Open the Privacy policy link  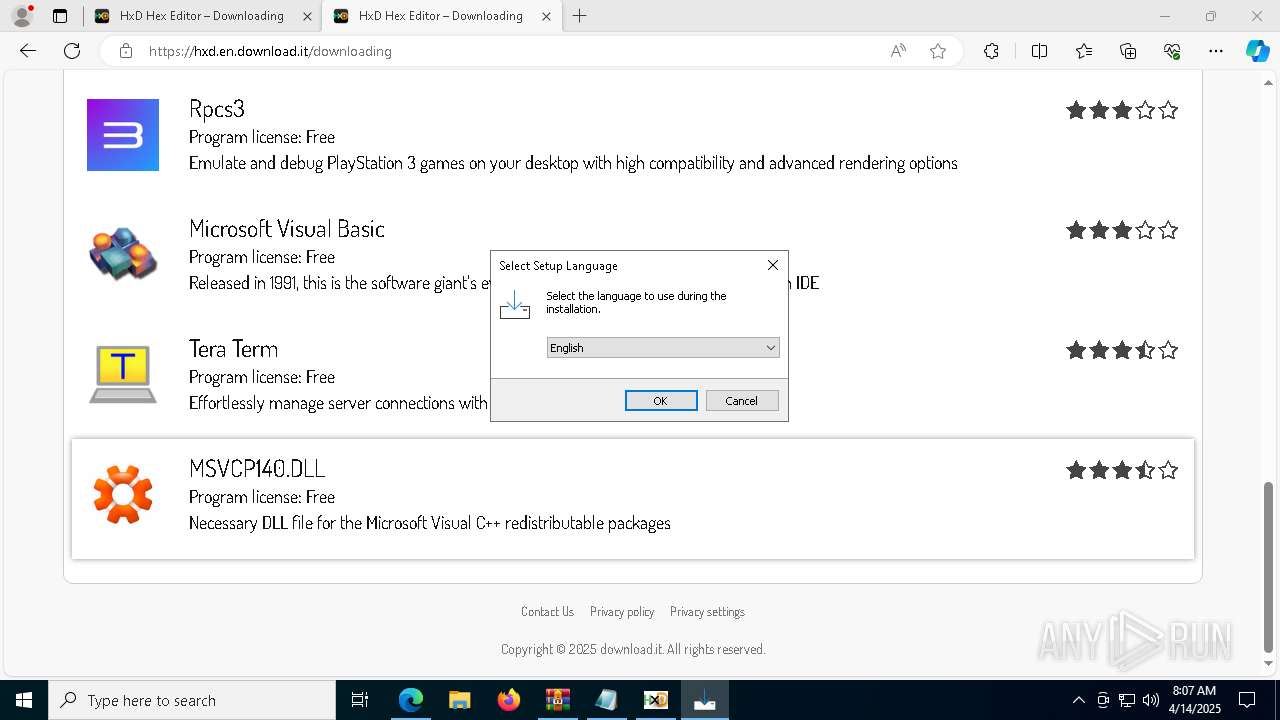pos(622,612)
